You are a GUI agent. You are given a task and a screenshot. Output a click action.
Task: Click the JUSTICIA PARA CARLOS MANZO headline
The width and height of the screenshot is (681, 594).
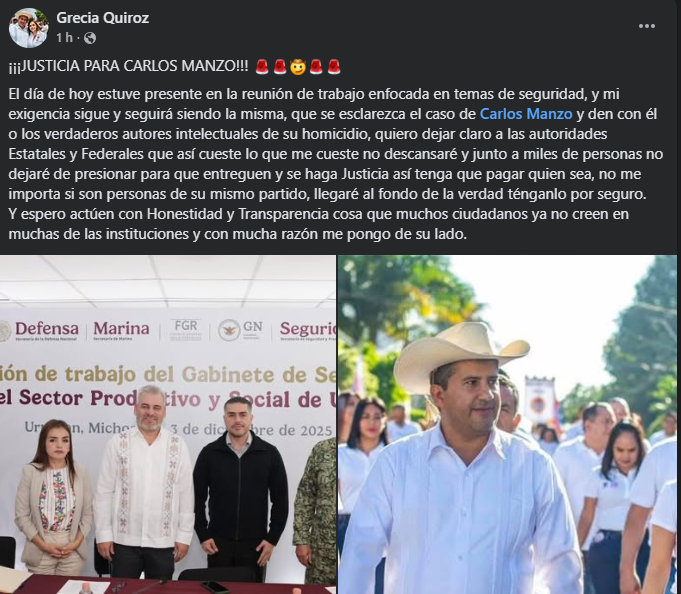pyautogui.click(x=129, y=66)
